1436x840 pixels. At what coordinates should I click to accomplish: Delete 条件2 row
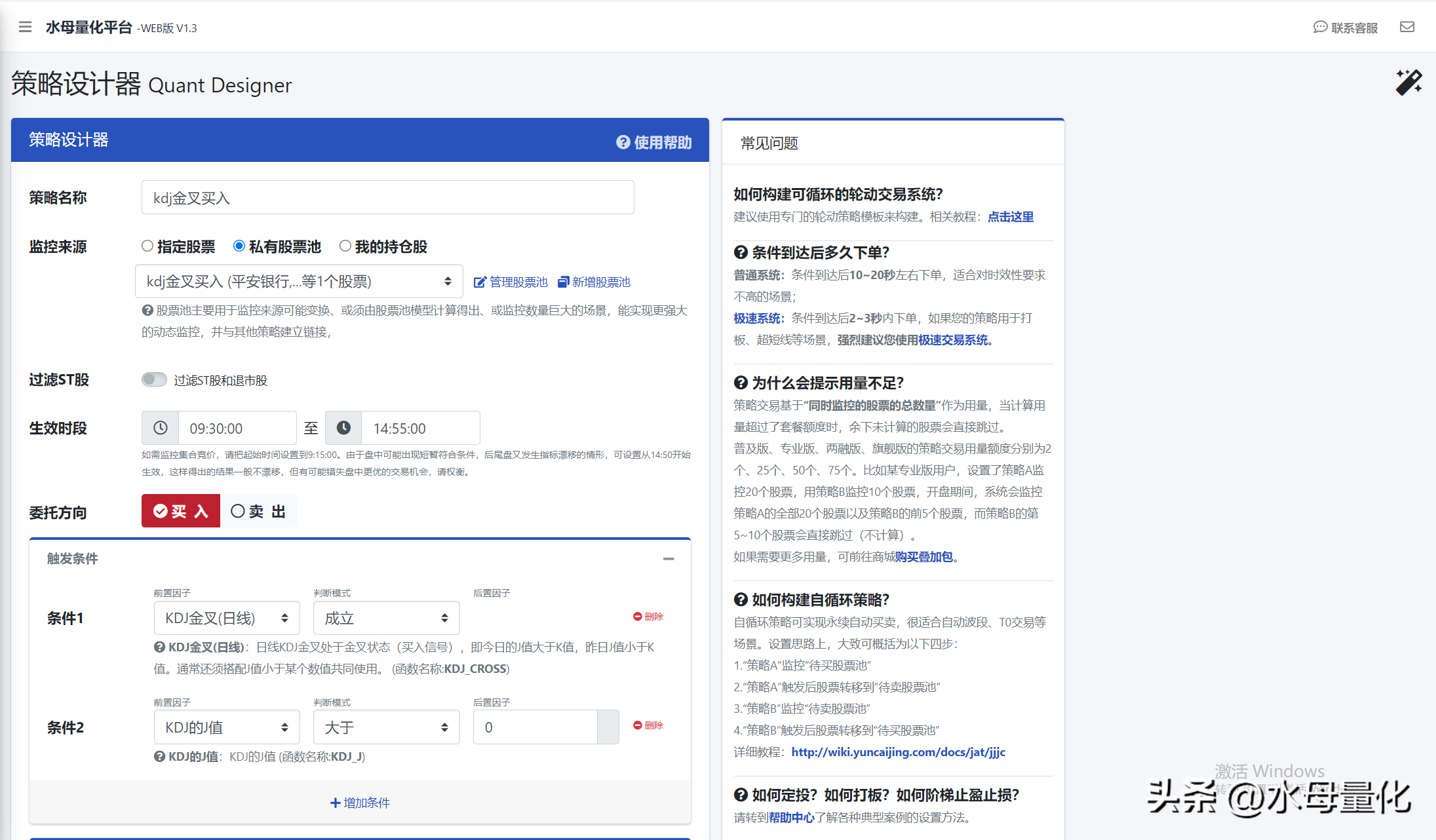click(648, 725)
